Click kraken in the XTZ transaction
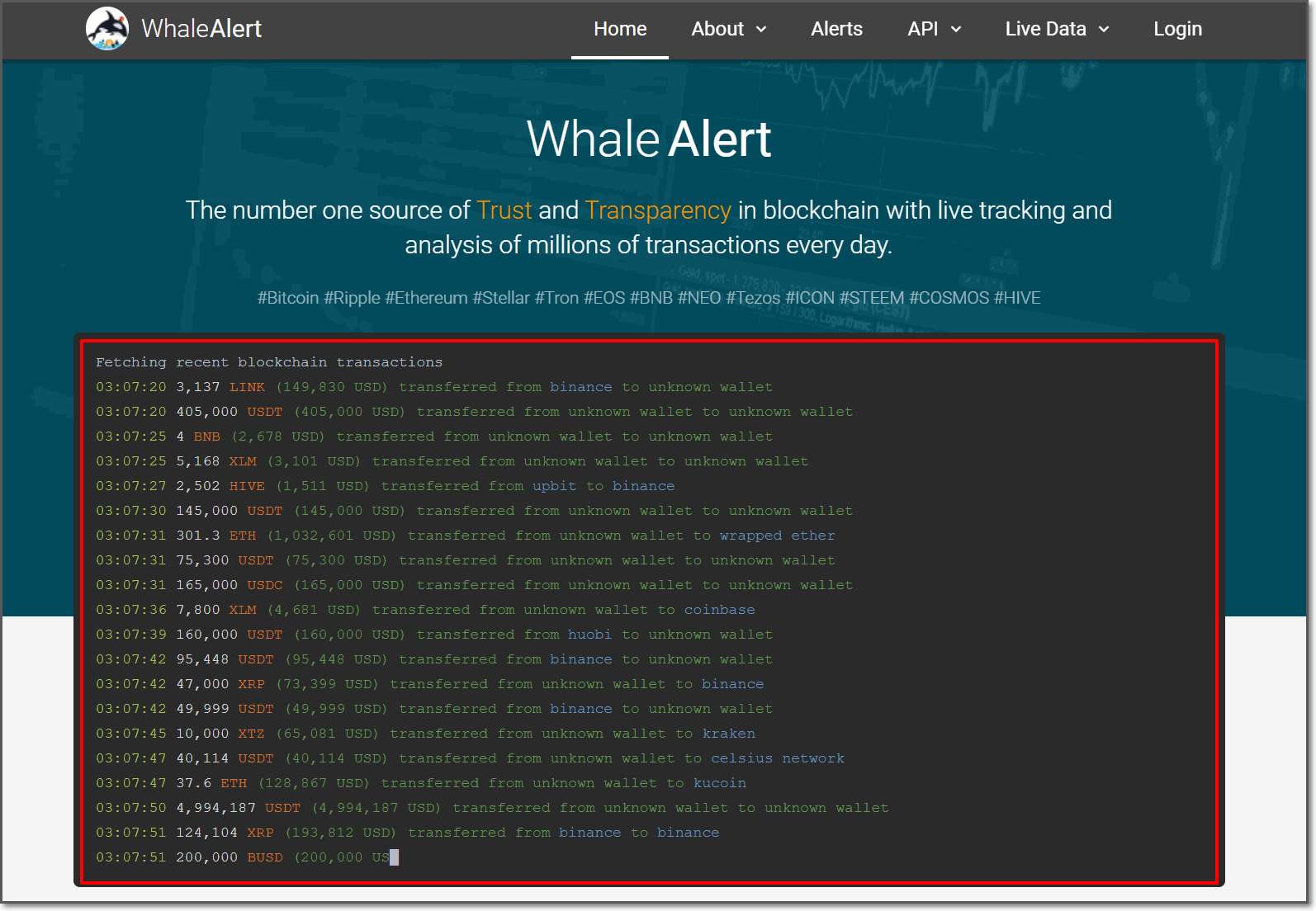 pyautogui.click(x=728, y=734)
